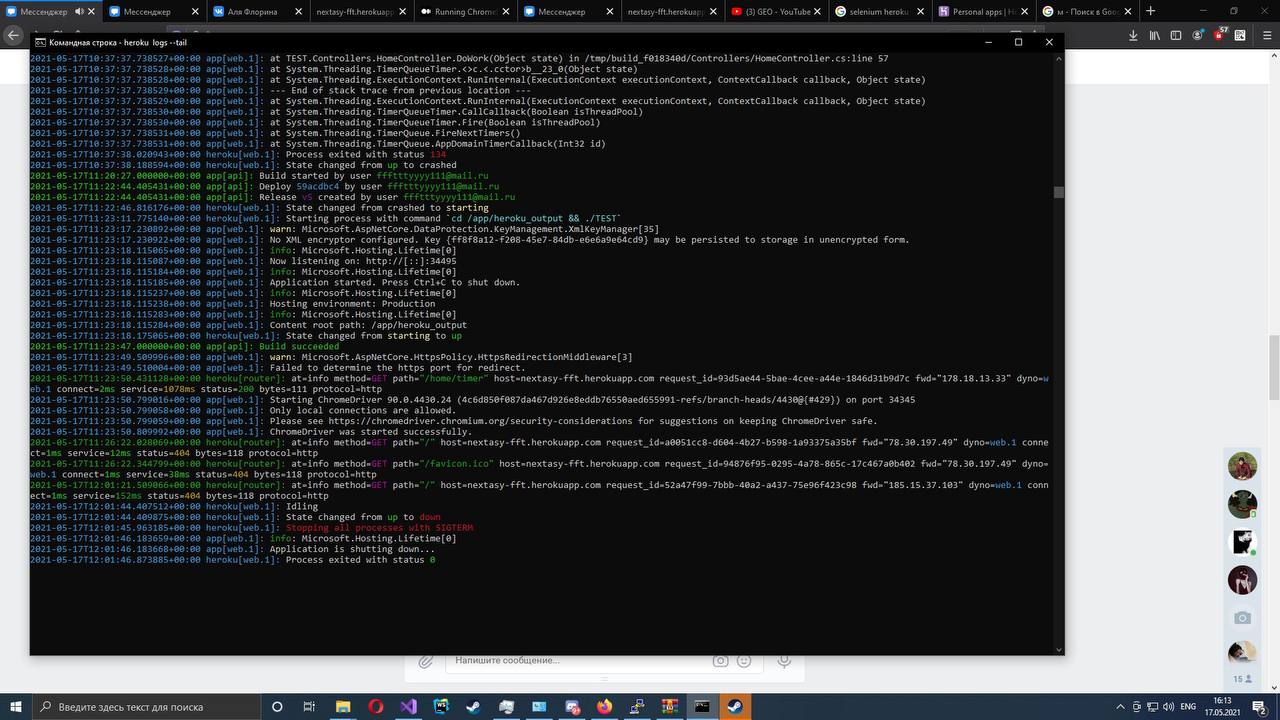Click 'Build succeeded' log text
Image resolution: width=1280 pixels, height=720 pixels.
297,346
